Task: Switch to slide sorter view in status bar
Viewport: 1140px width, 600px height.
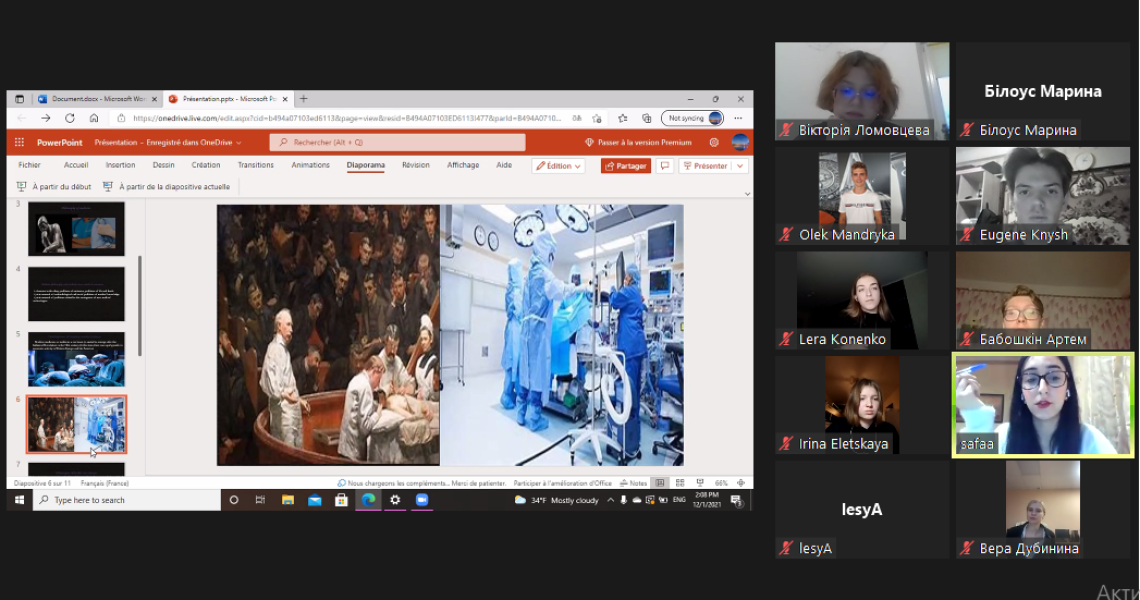Action: coord(680,483)
